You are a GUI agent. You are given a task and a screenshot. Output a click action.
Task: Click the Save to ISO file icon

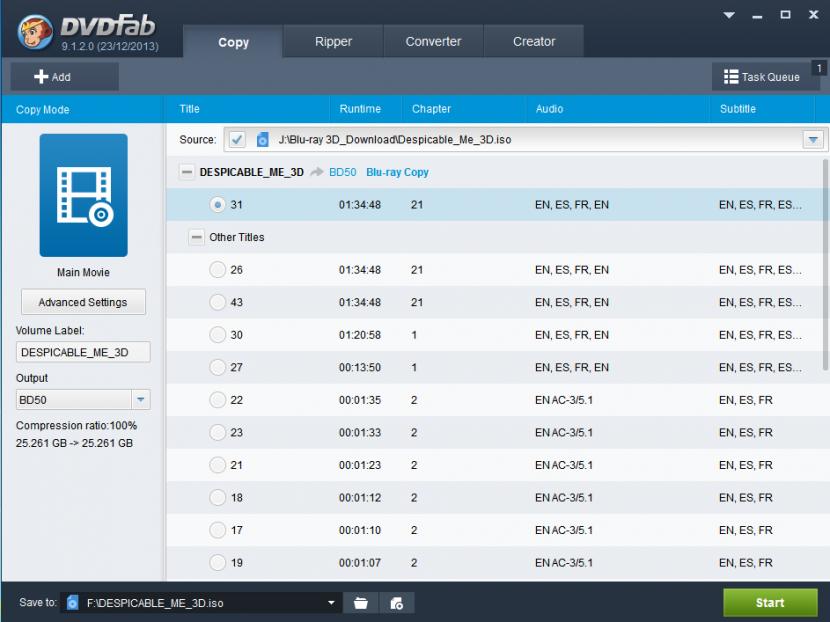click(x=72, y=603)
